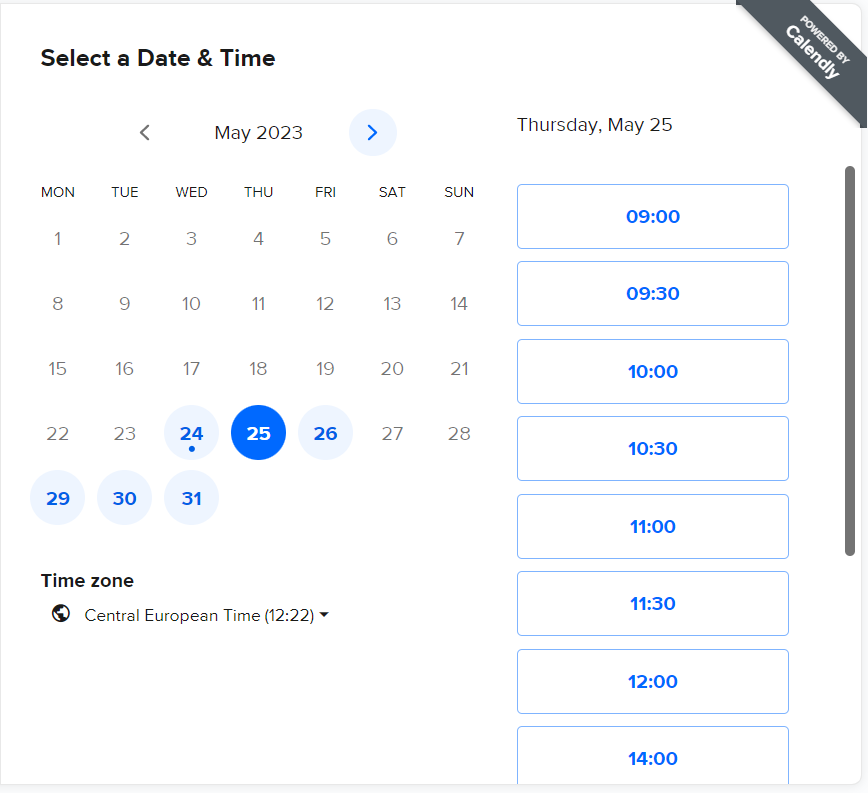Pick May 26 in the calendar

[325, 433]
